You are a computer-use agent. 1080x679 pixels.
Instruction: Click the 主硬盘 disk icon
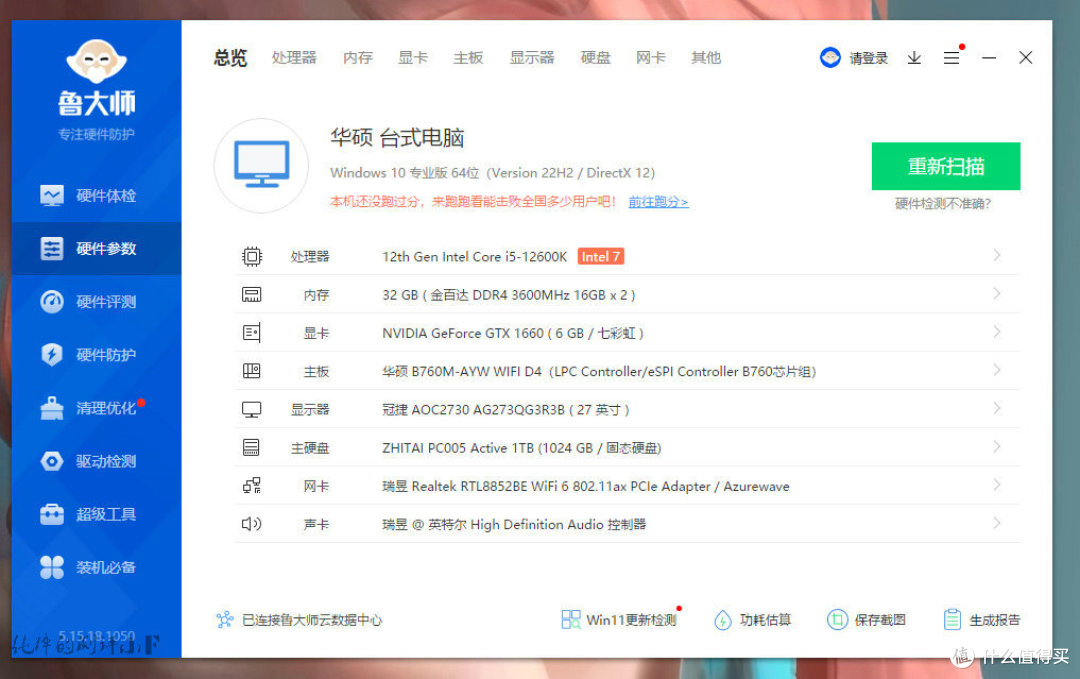[x=251, y=448]
